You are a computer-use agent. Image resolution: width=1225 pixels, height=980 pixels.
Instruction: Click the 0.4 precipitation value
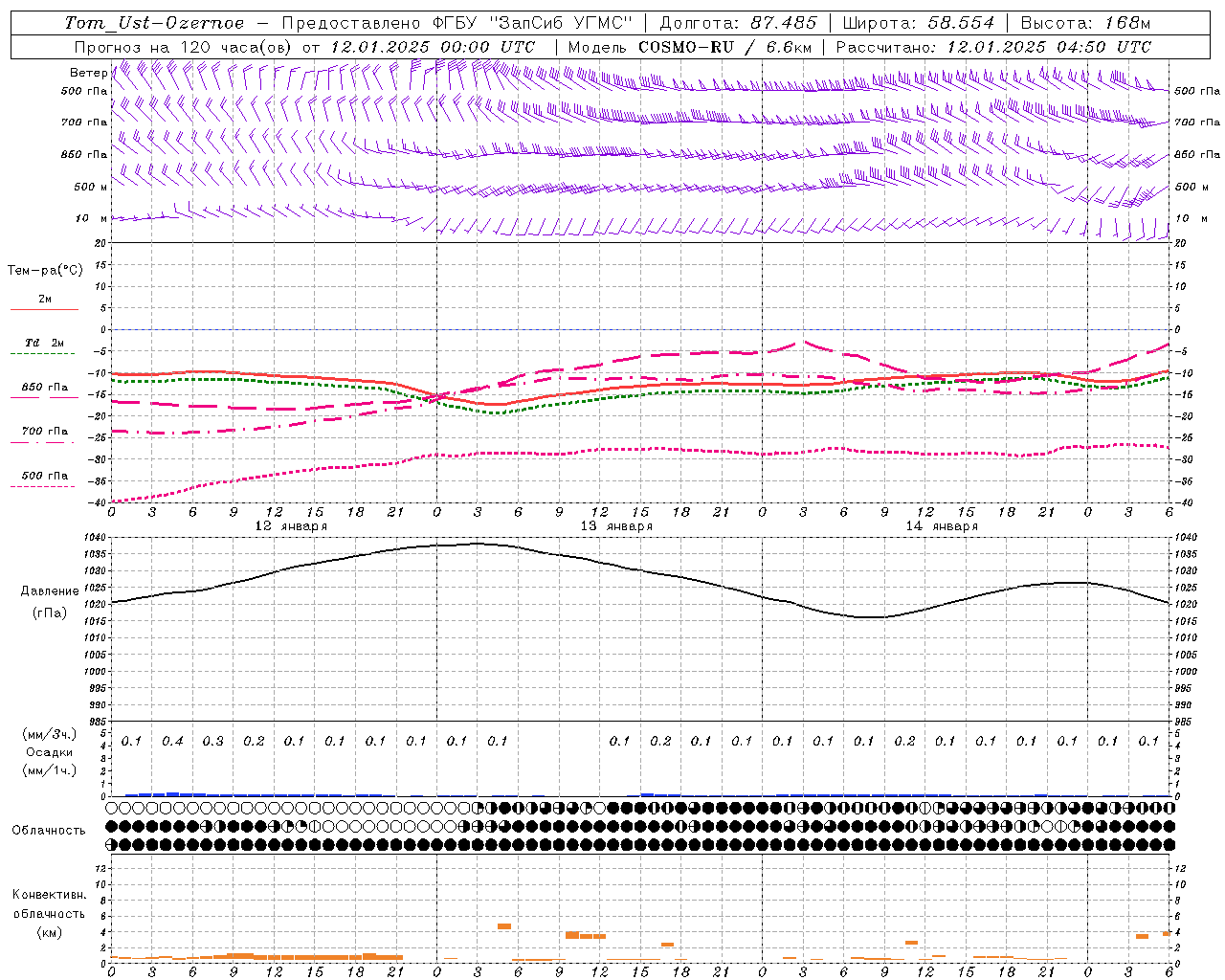(172, 741)
